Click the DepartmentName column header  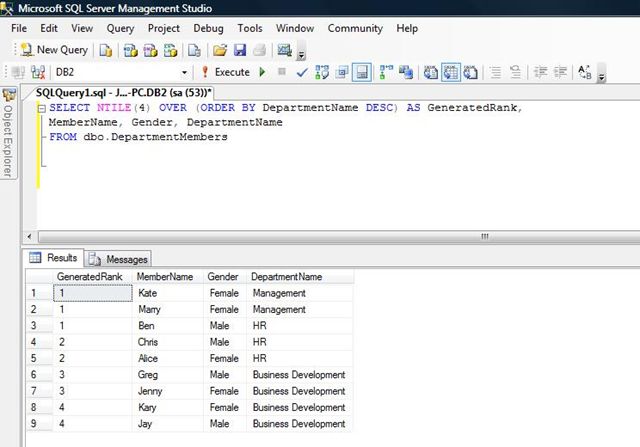(x=300, y=277)
